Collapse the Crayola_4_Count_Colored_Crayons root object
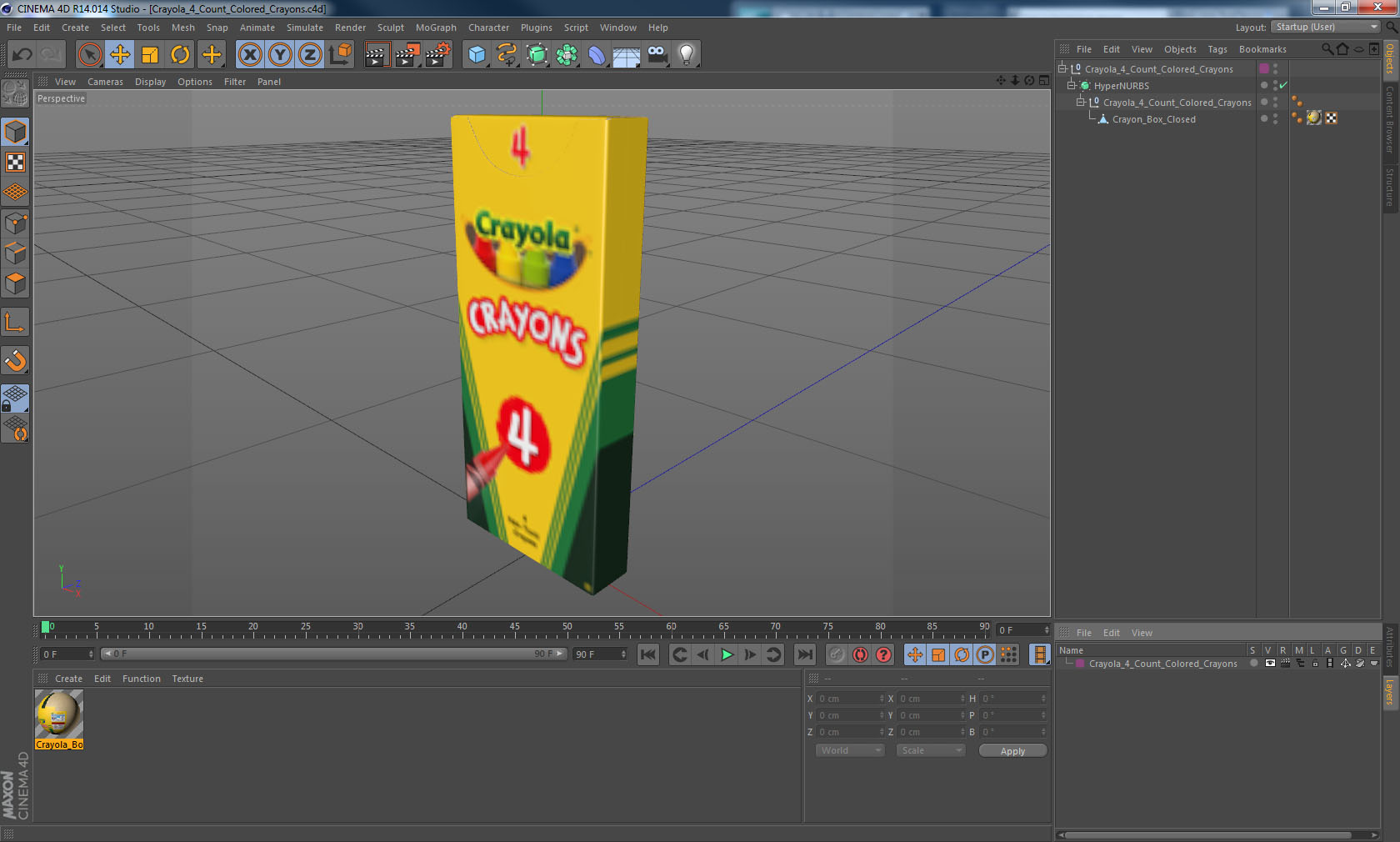The image size is (1400, 842). (1062, 68)
